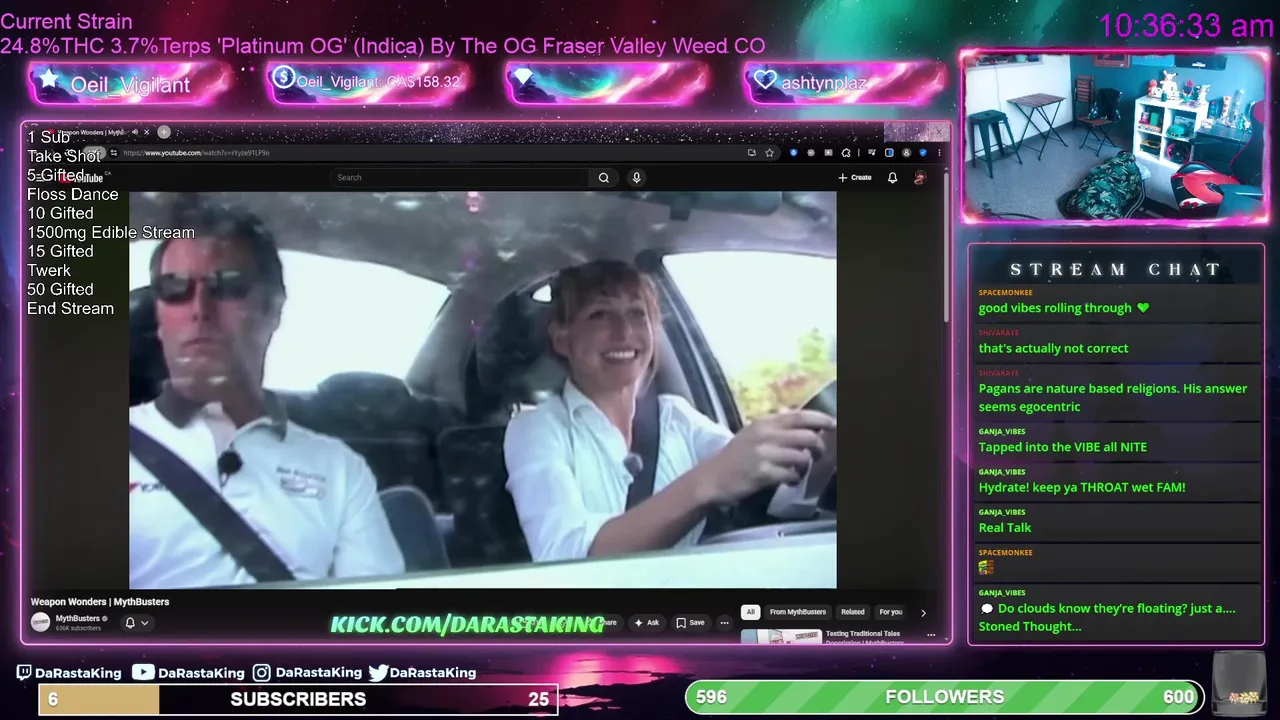This screenshot has height=720, width=1280.
Task: Click chat message 'Tapped into the VIBE all NITE'
Action: click(1063, 447)
